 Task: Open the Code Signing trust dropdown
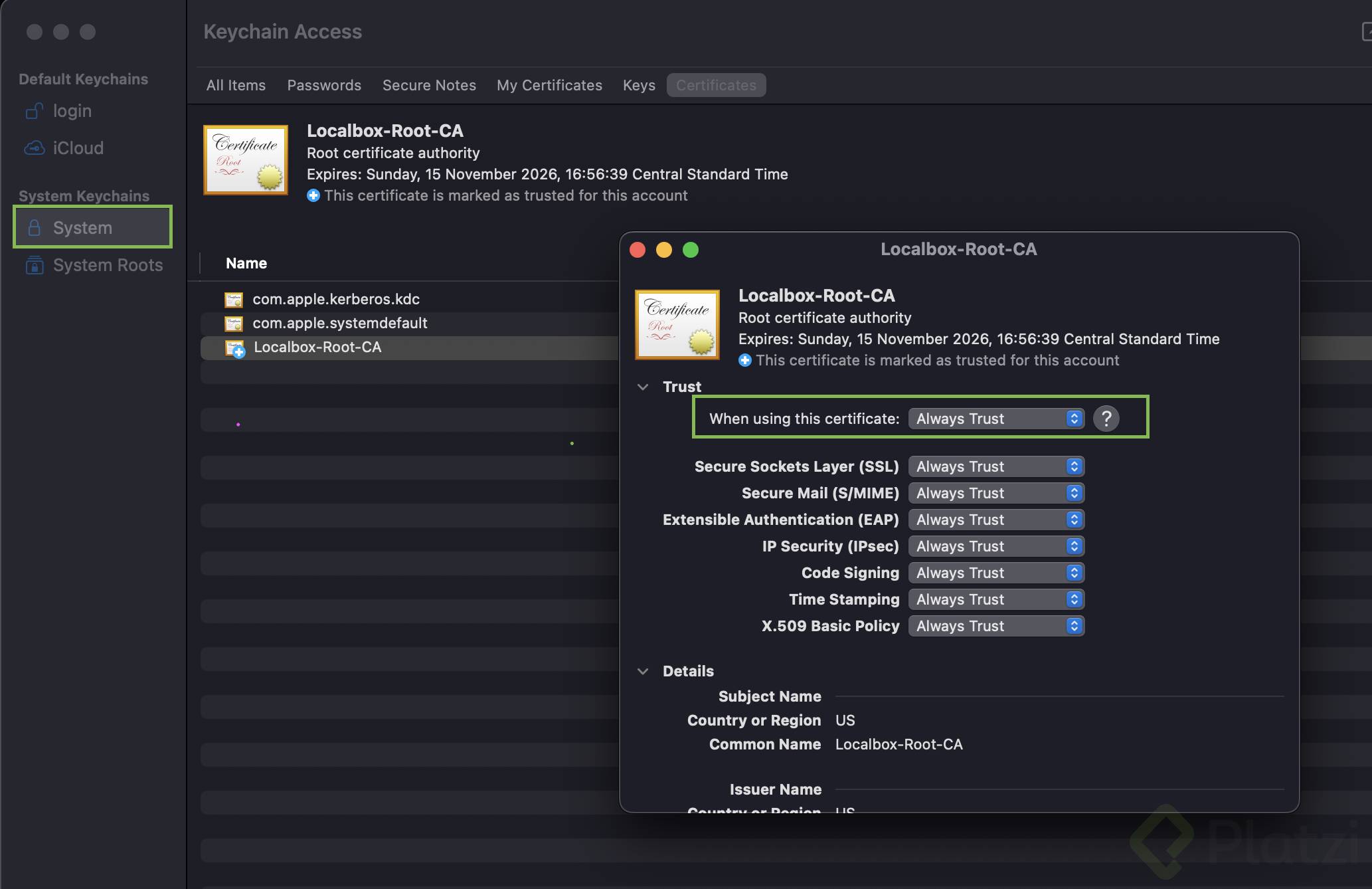995,573
